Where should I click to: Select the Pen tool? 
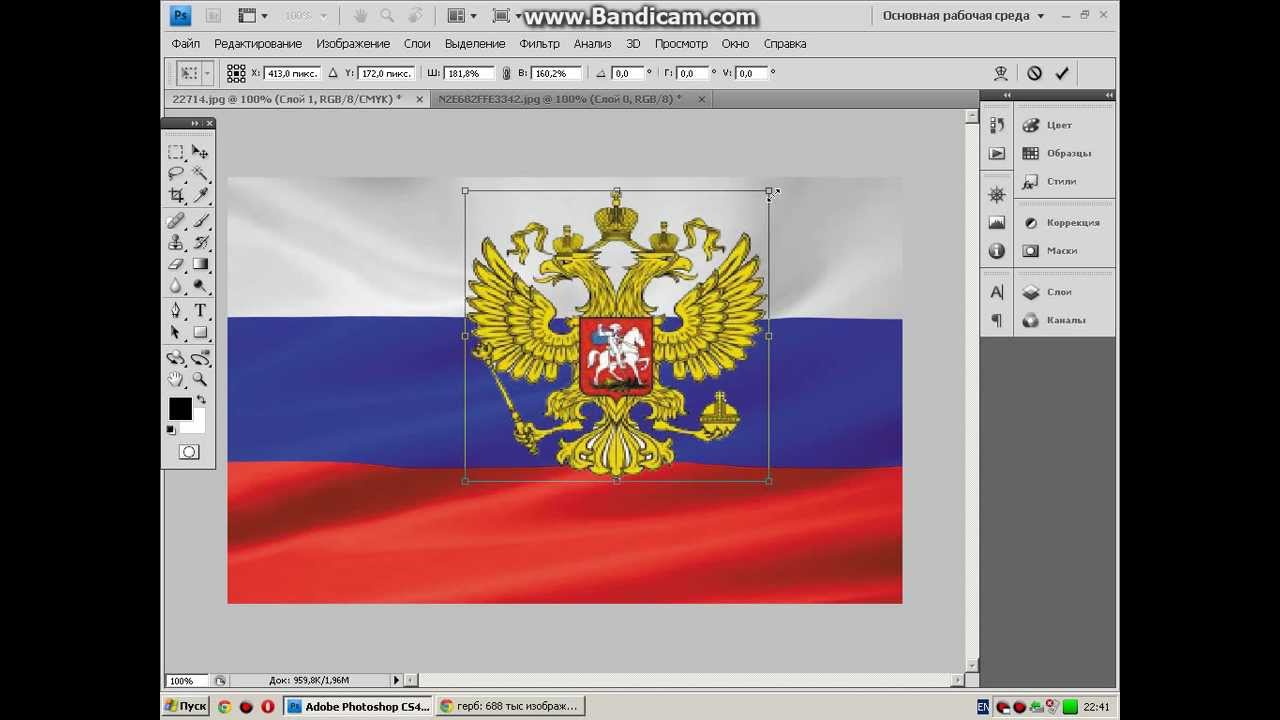click(x=176, y=311)
